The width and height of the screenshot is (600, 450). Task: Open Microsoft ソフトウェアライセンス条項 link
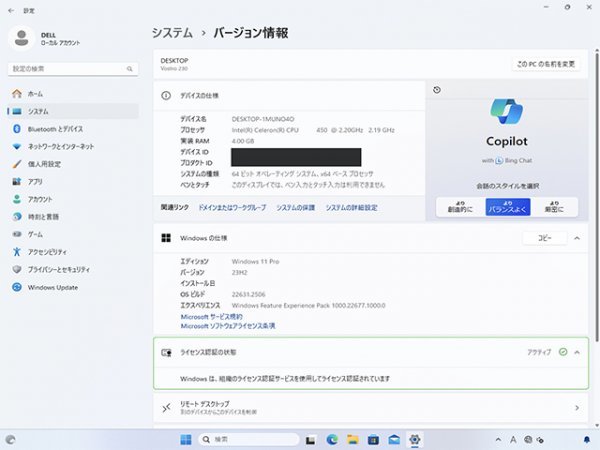[228, 326]
